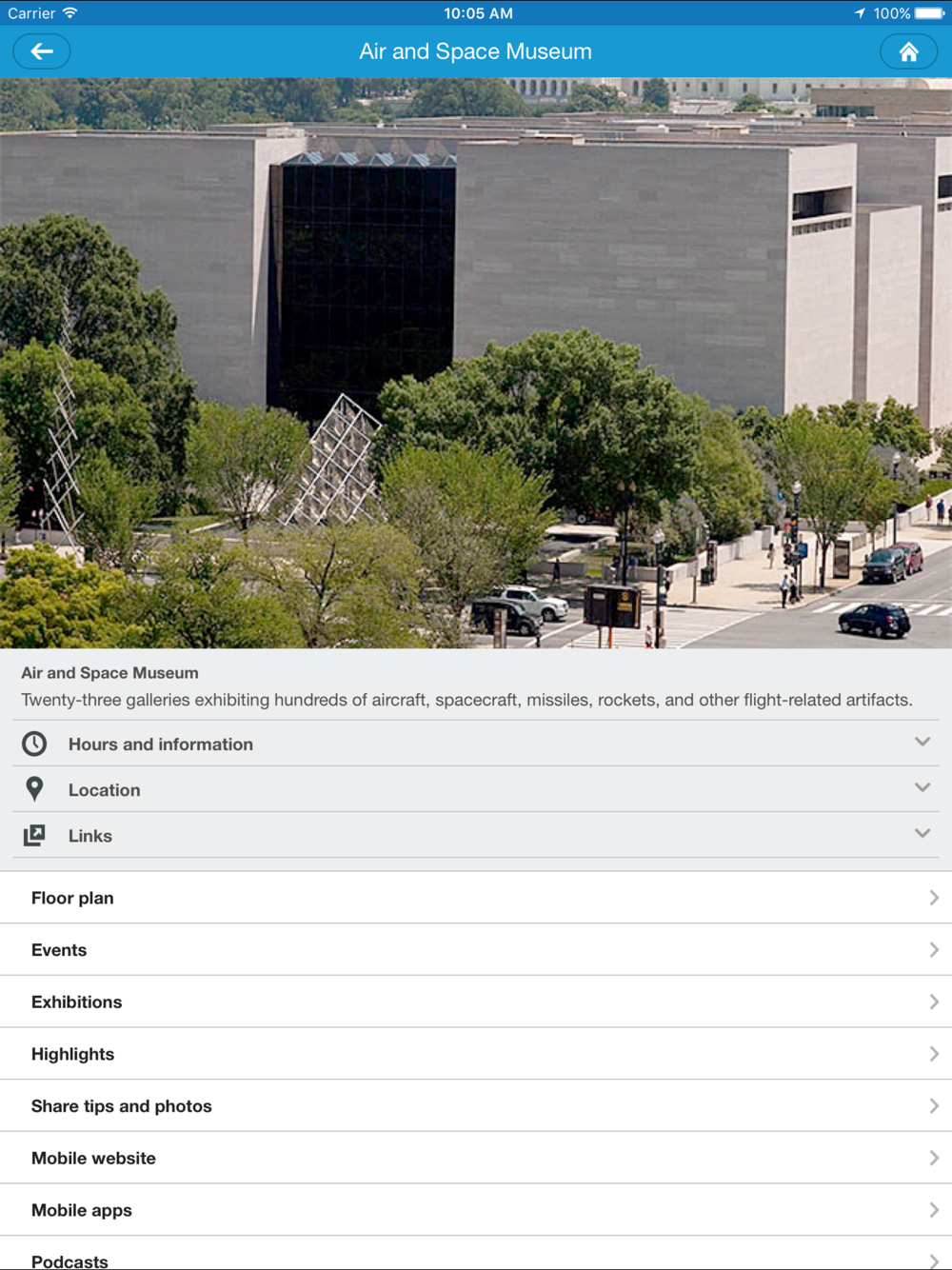Click the Highlights disclosure arrow
This screenshot has height=1270, width=952.
coord(934,1054)
